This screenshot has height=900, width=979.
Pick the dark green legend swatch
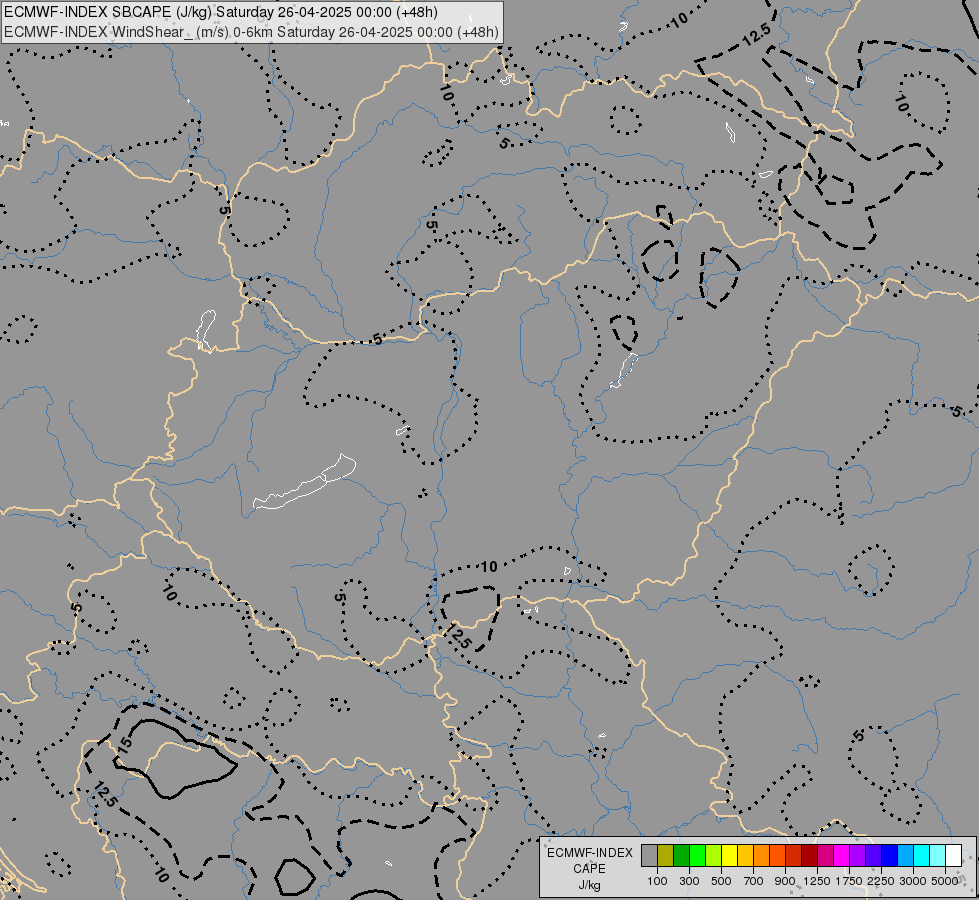coord(681,855)
